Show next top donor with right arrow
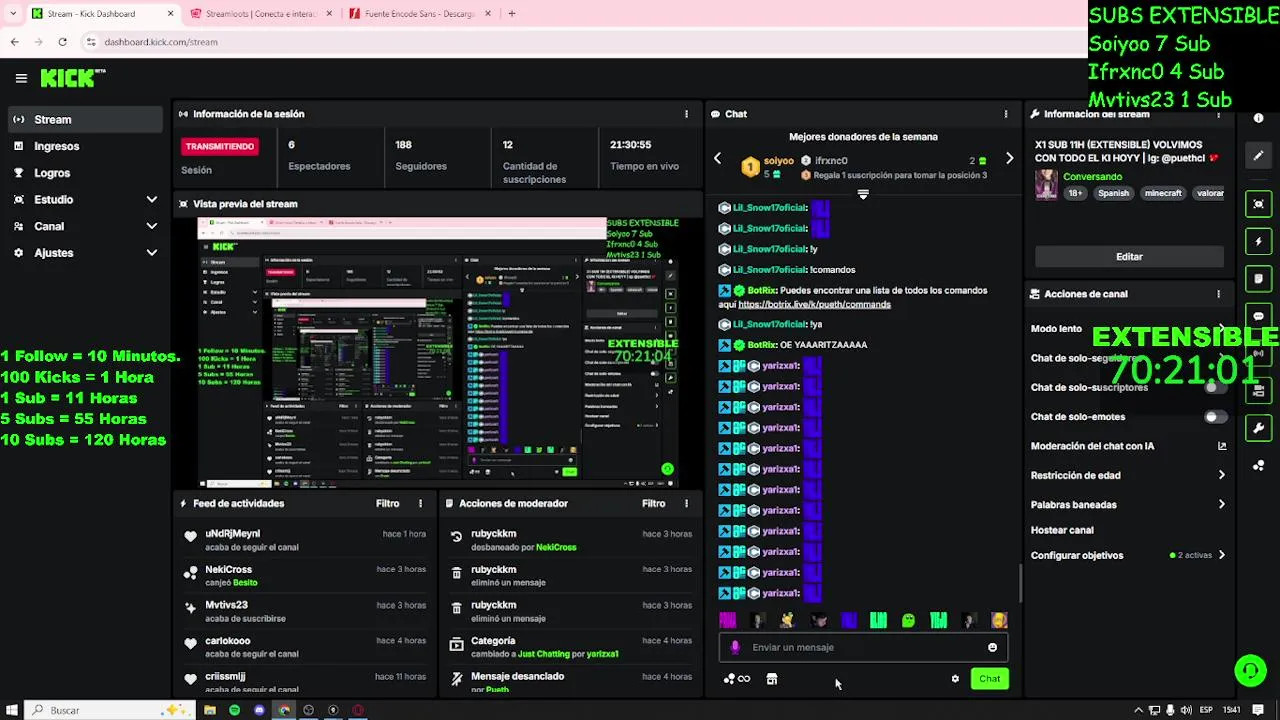This screenshot has width=1280, height=720. tap(1009, 159)
